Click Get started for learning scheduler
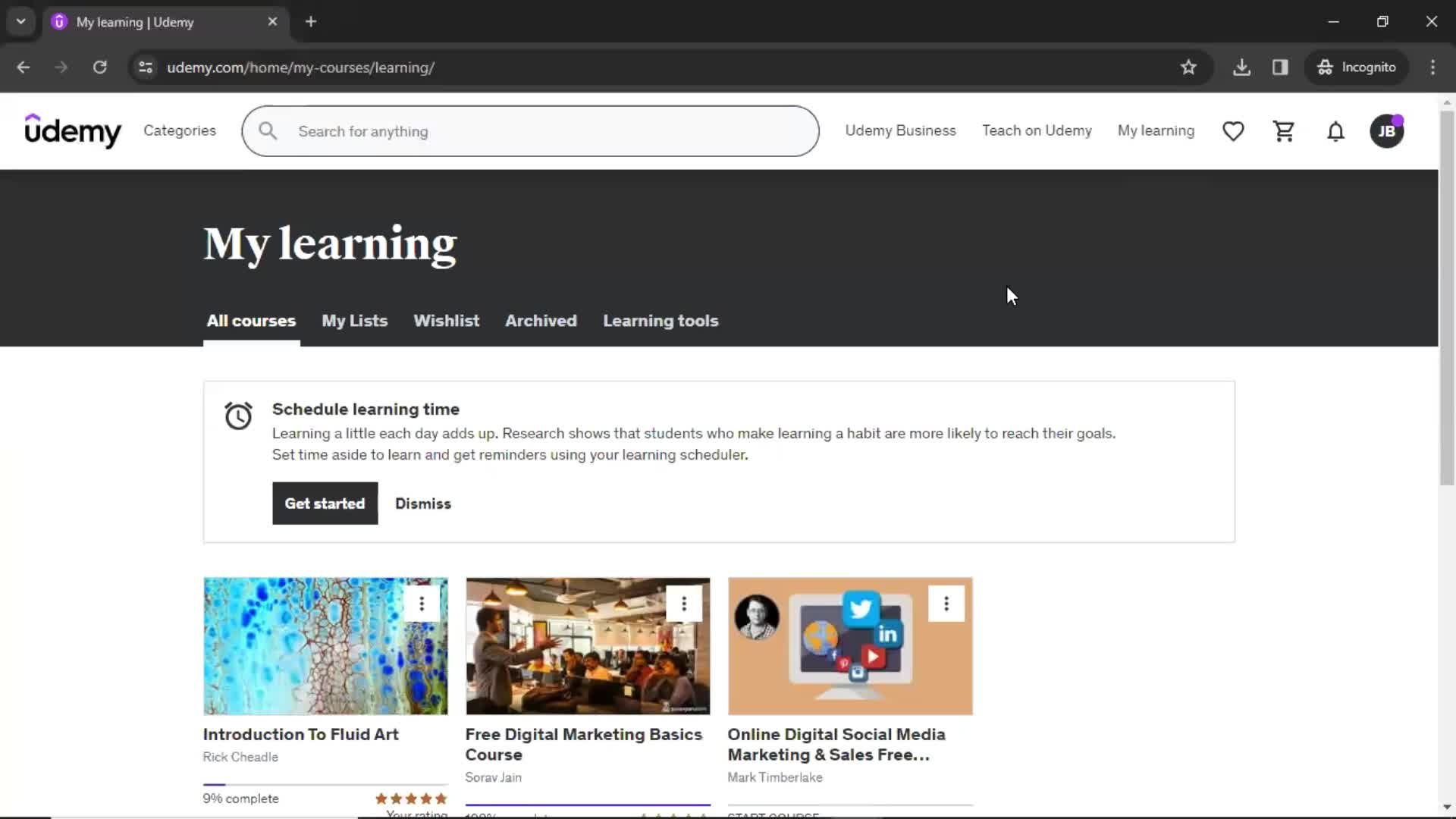Image resolution: width=1456 pixels, height=819 pixels. [x=325, y=503]
